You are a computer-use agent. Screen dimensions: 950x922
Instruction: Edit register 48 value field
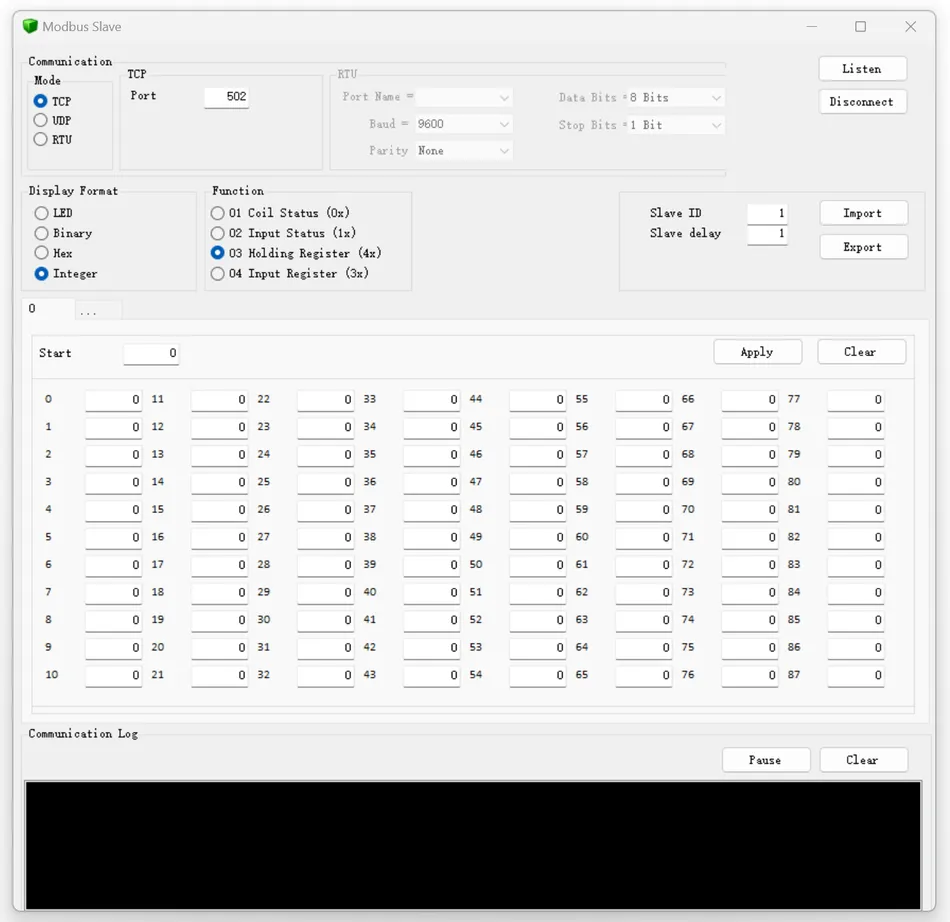coord(537,510)
